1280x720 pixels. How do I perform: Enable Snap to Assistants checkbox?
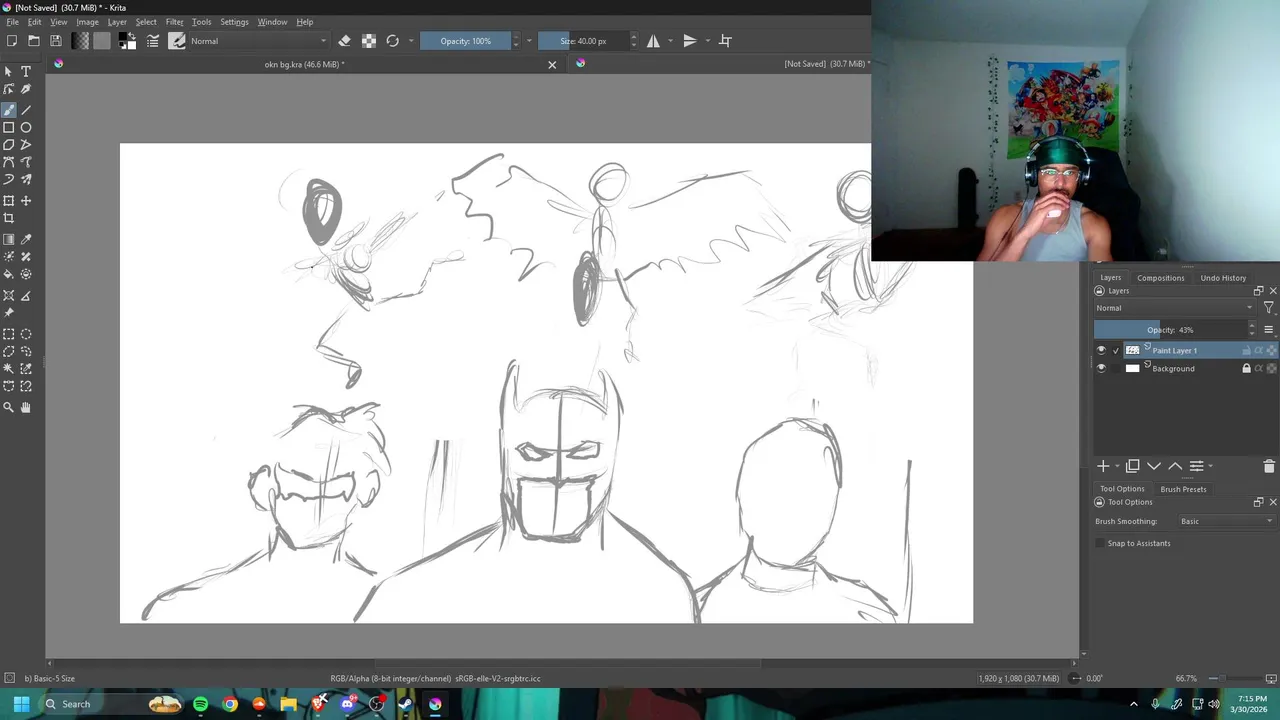tap(1101, 543)
